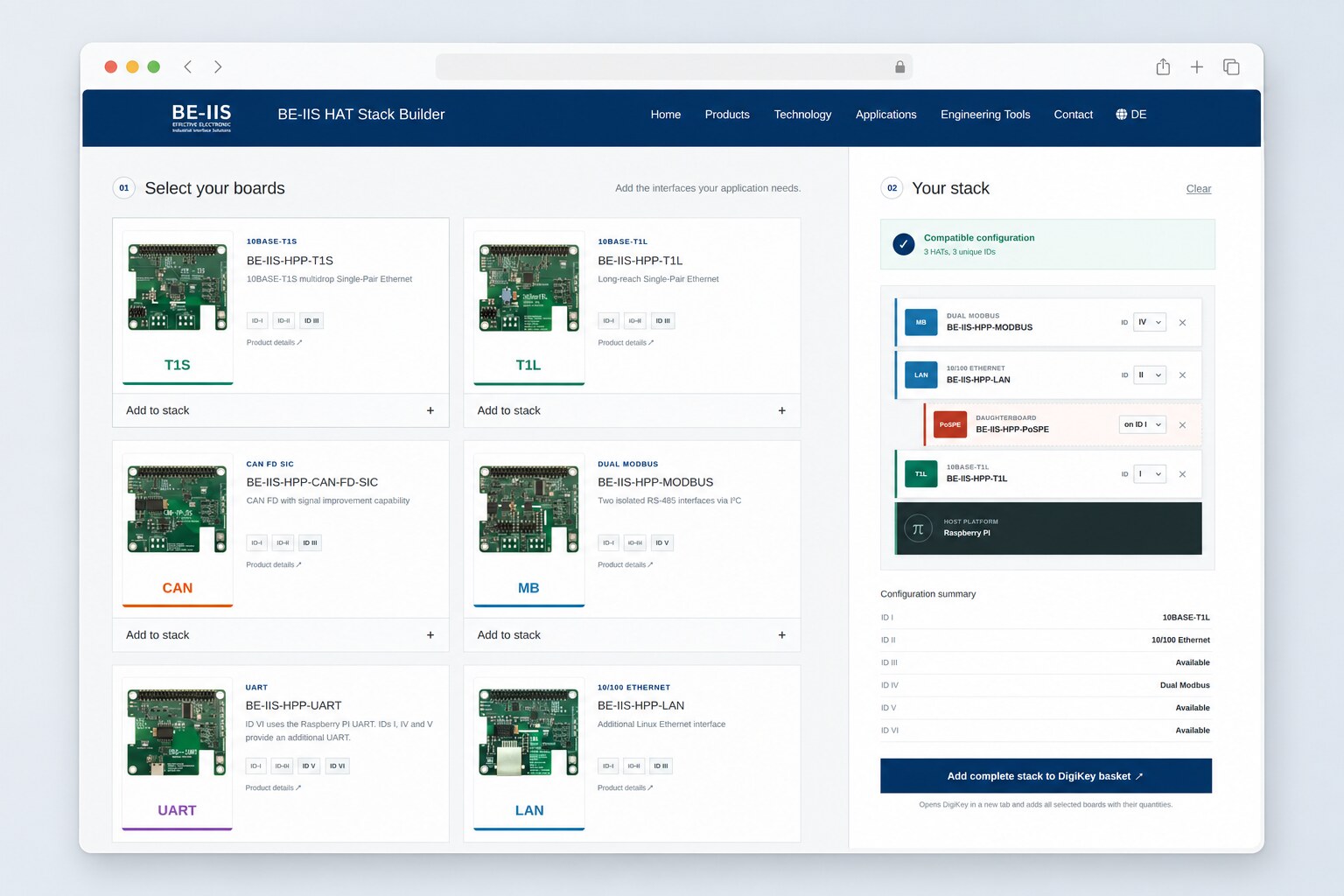Open ID dropdown for Dual Modbus HAT
Screen dimensions: 1344x896
click(x=1150, y=322)
